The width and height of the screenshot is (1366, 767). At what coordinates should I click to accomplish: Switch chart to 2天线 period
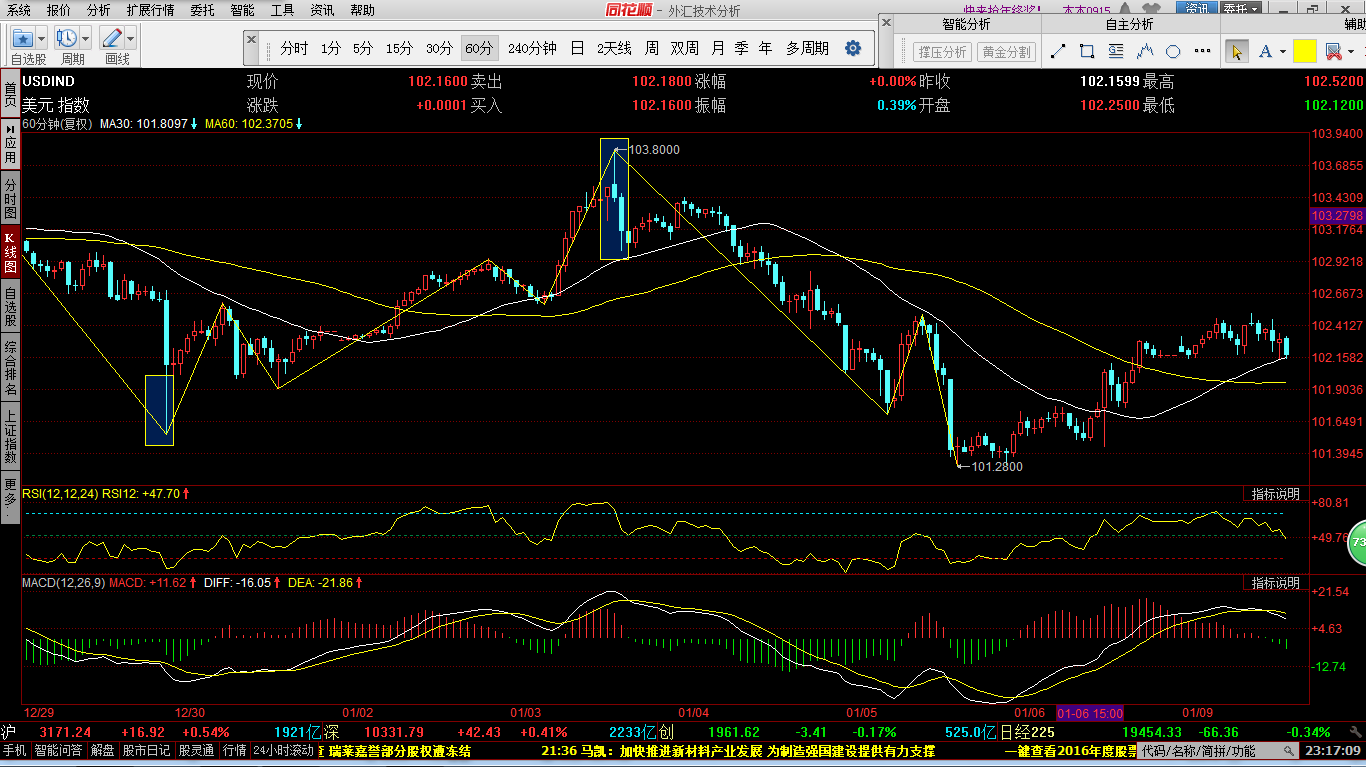click(x=614, y=48)
